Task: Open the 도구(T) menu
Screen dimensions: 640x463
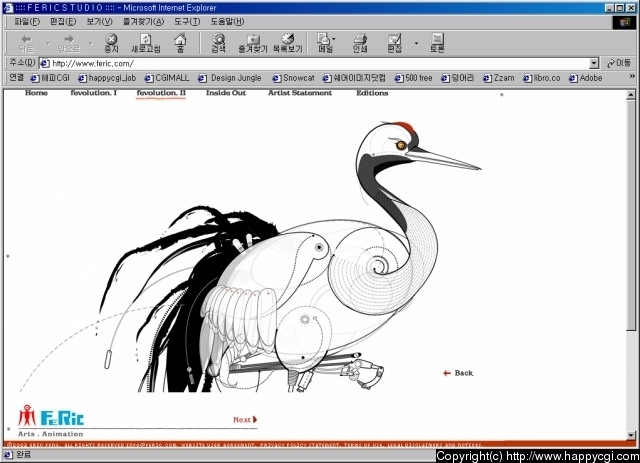Action: pyautogui.click(x=187, y=22)
